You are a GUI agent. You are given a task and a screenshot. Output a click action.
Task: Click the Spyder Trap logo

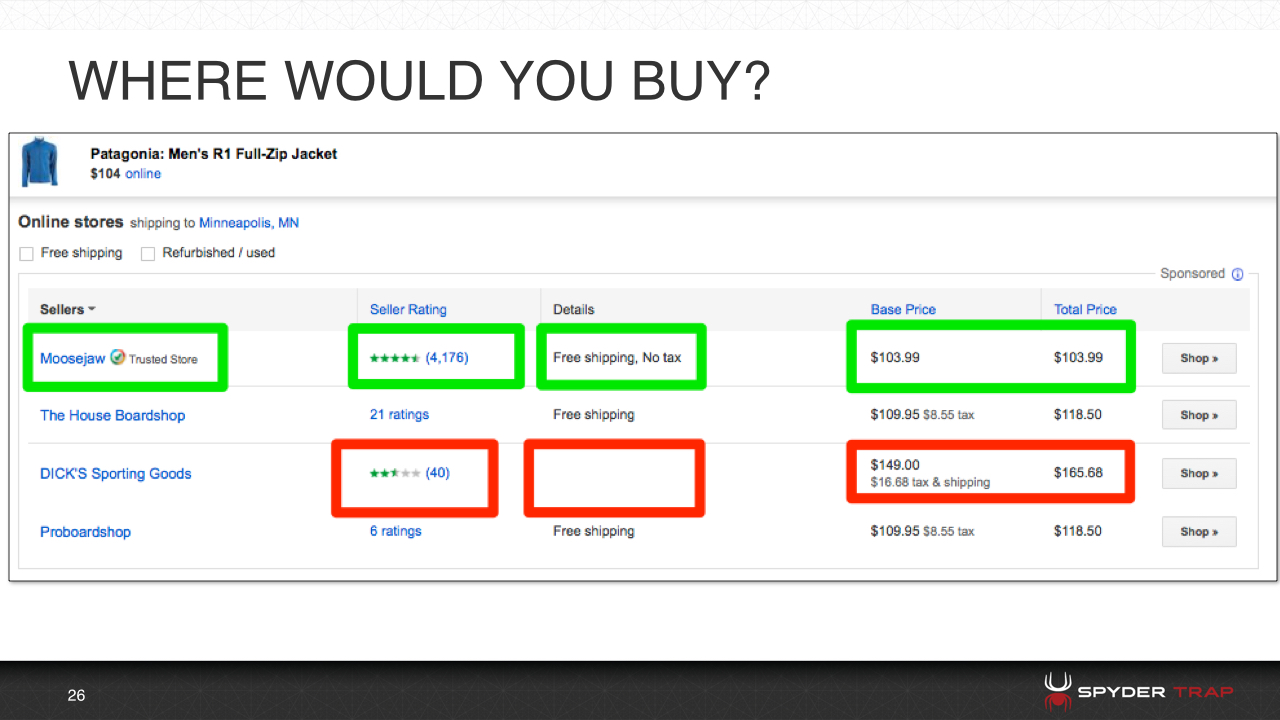click(1138, 691)
